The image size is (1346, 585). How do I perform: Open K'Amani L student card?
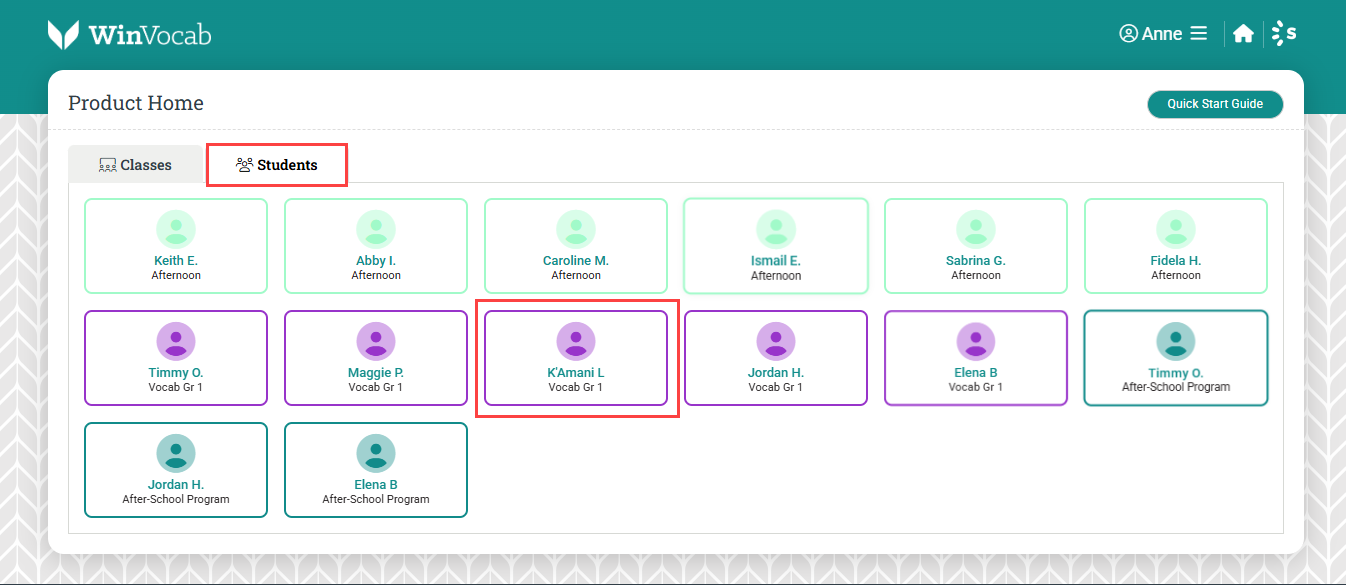coord(576,358)
